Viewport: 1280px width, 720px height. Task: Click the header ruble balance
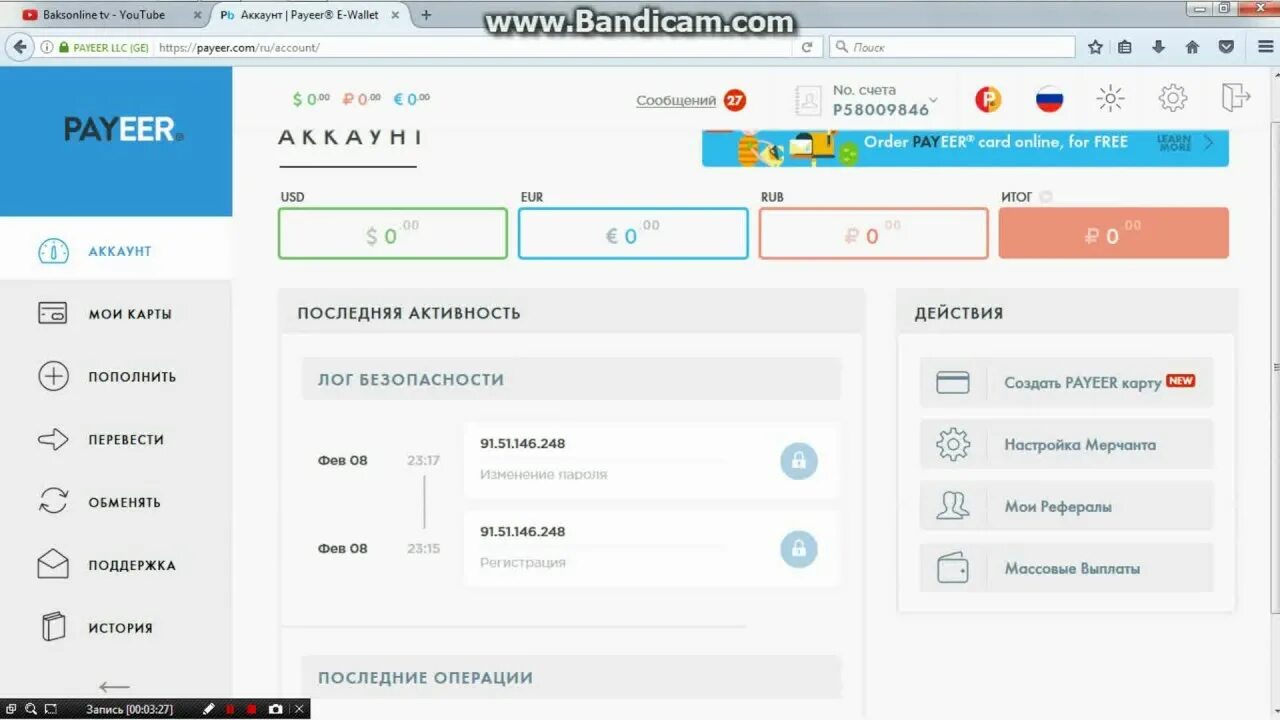coord(361,99)
